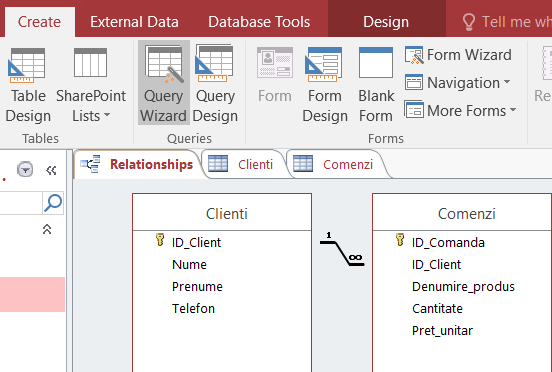Open the navigation pane category menu
The image size is (552, 372).
[x=25, y=170]
